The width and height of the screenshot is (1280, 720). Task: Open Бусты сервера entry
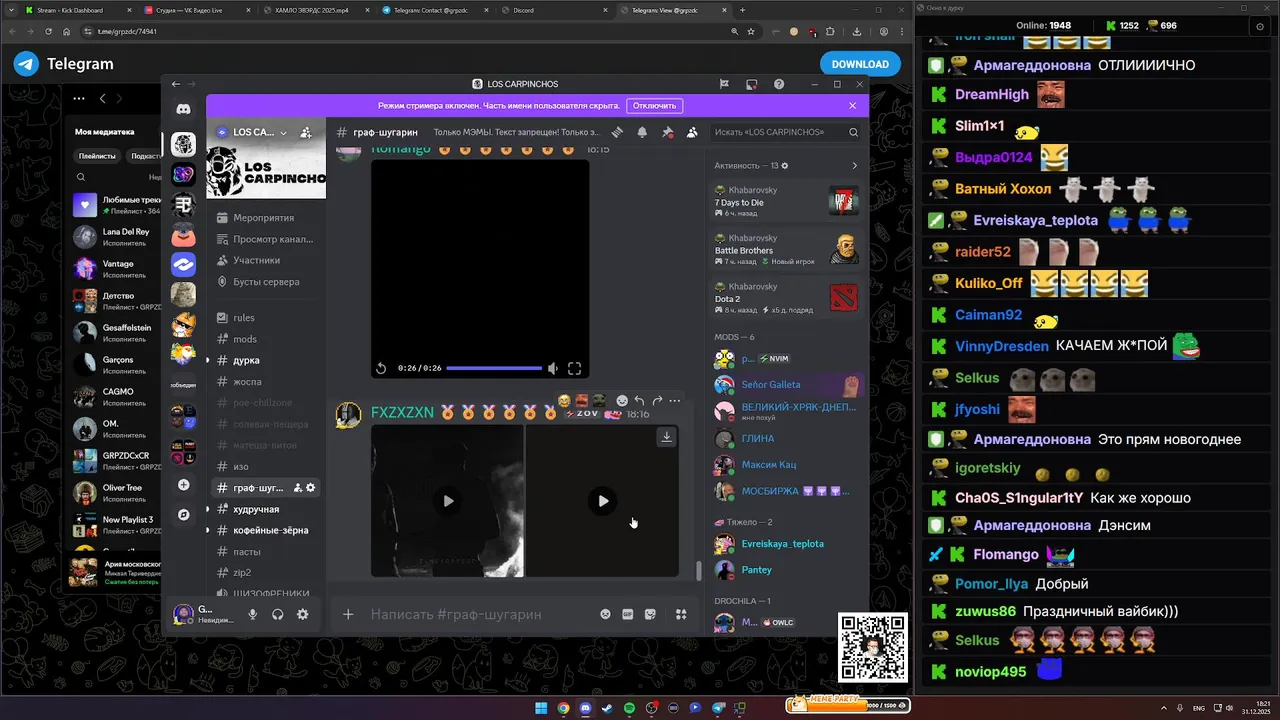pos(266,282)
